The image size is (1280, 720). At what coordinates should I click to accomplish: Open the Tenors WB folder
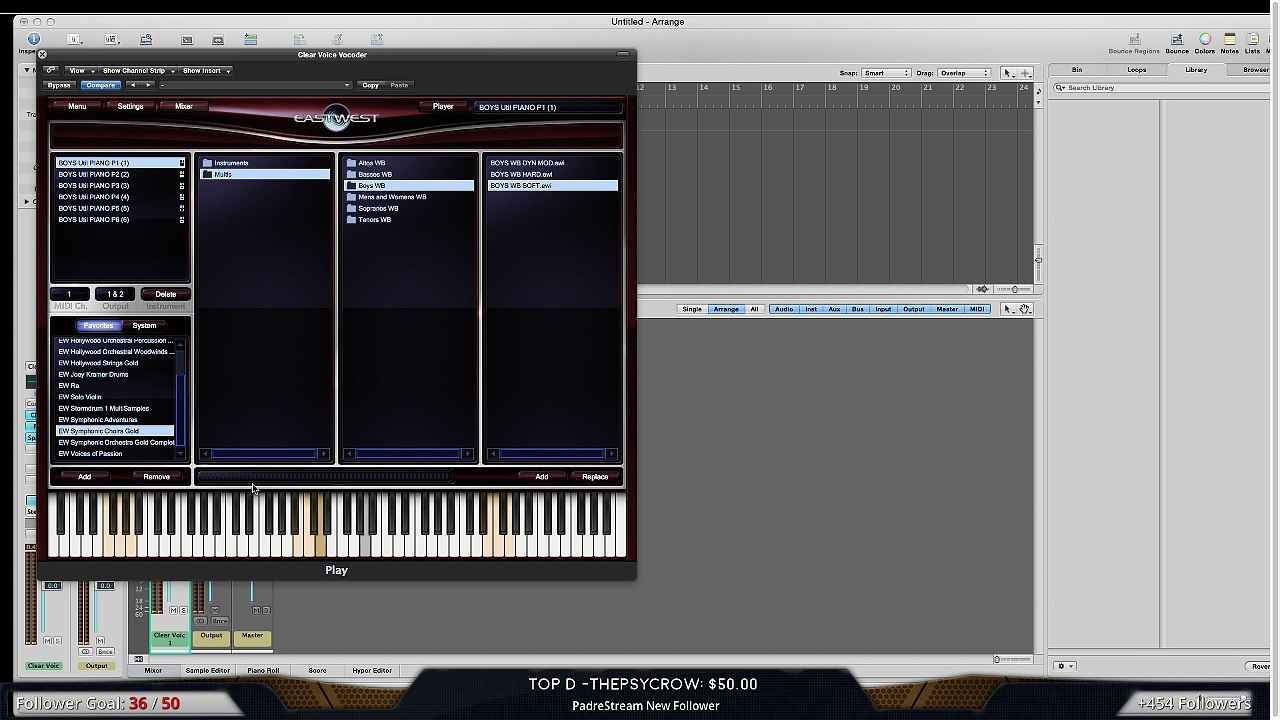410,219
